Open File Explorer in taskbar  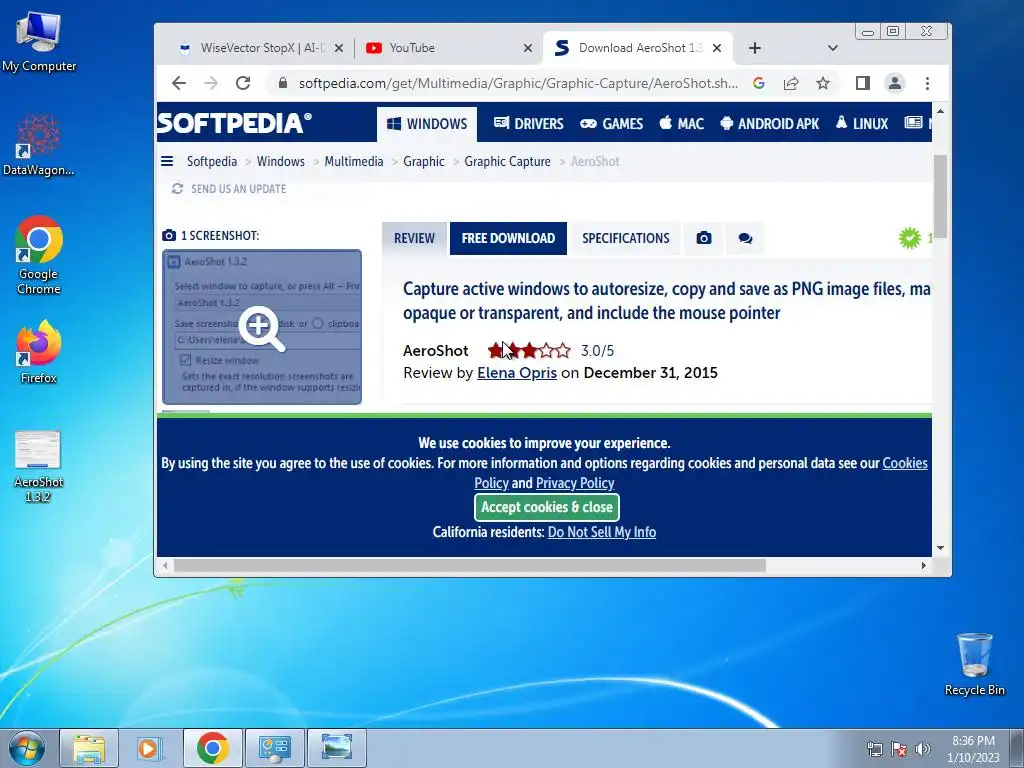click(89, 748)
